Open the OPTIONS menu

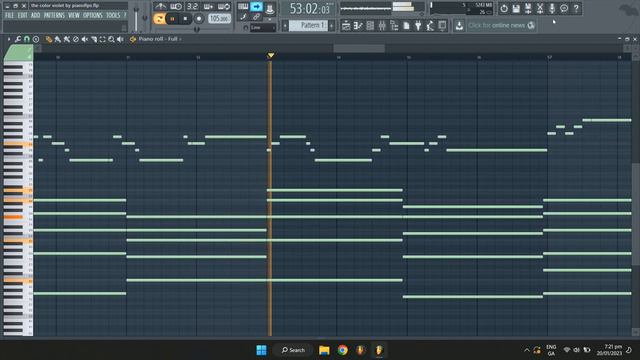coord(93,16)
